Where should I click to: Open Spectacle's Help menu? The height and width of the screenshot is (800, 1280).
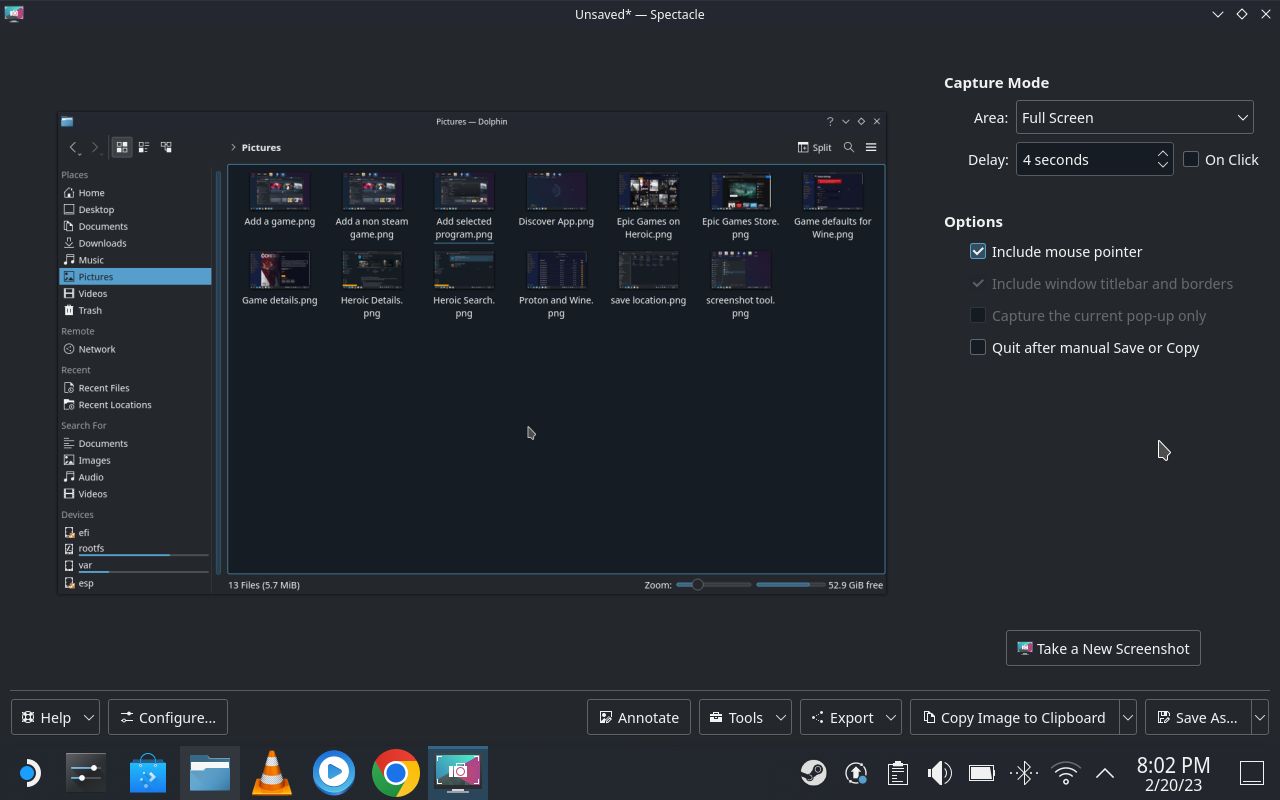tap(55, 717)
